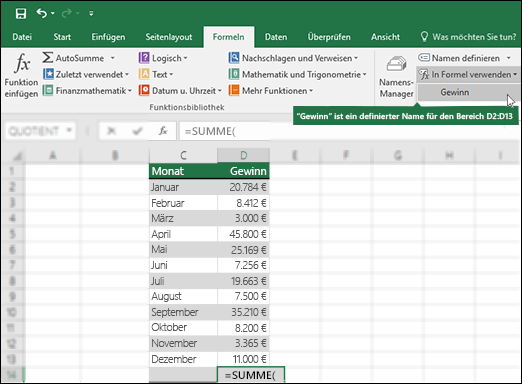Select the Februar cell

pos(183,203)
